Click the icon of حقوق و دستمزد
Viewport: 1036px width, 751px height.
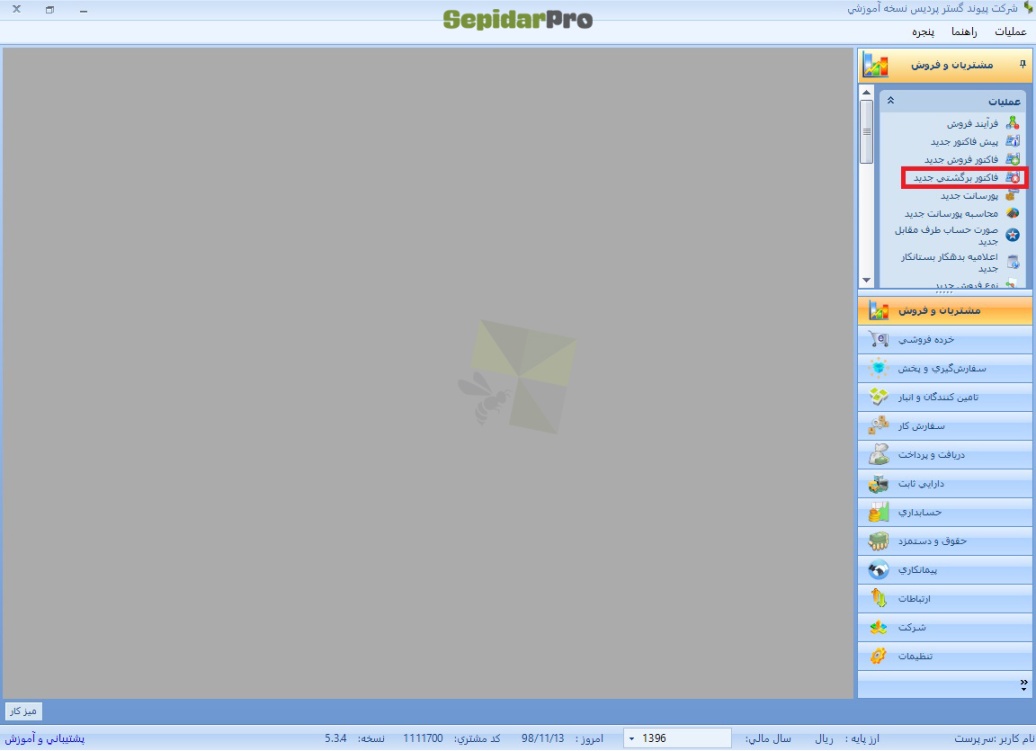[879, 541]
